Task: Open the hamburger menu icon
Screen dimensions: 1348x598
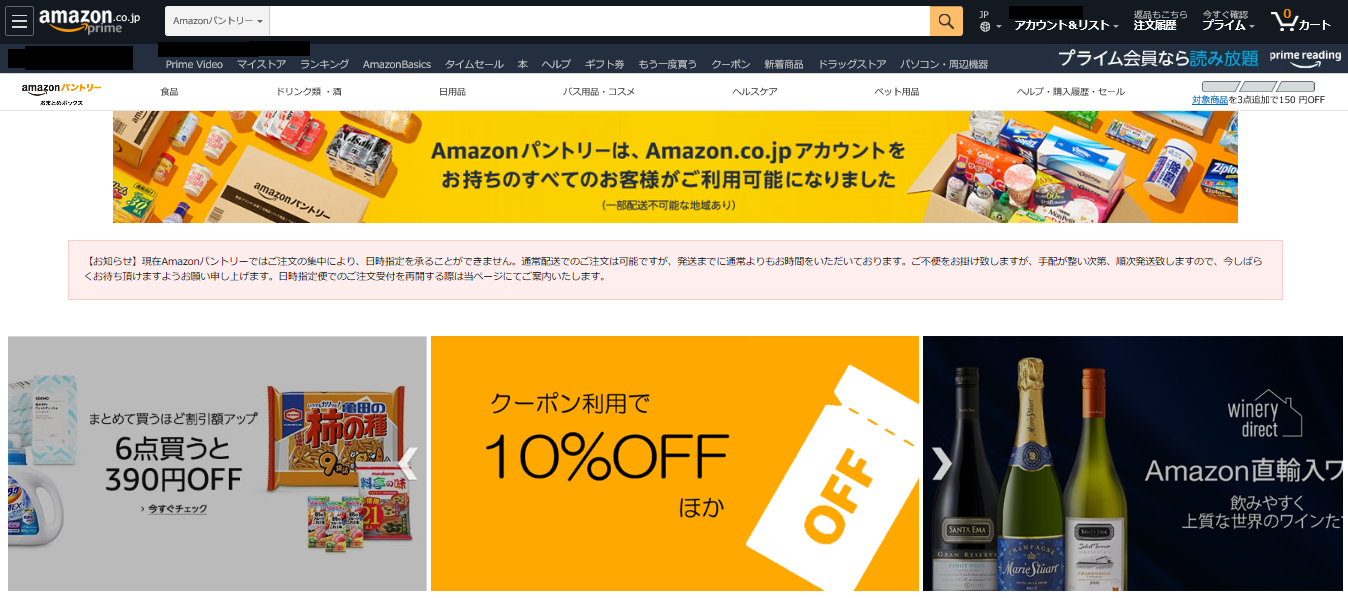Action: pos(20,21)
